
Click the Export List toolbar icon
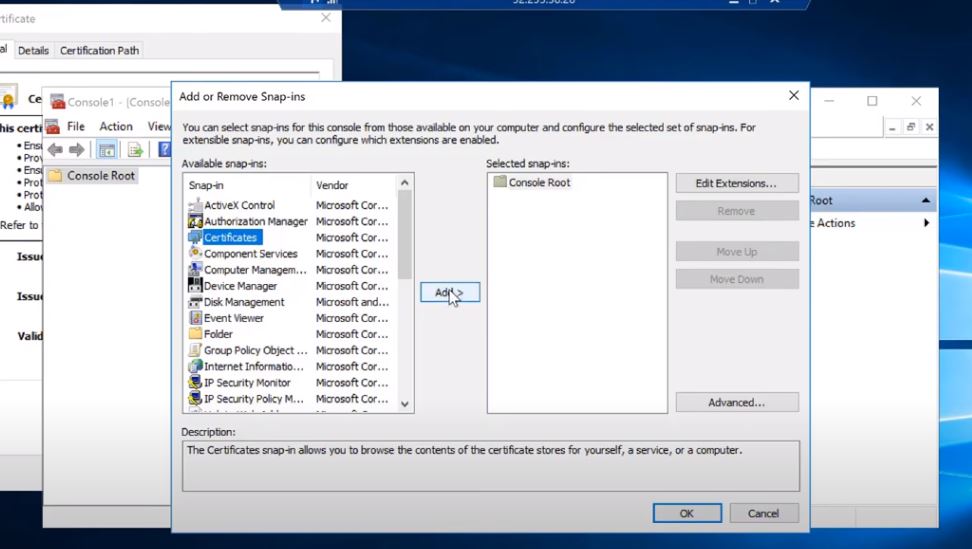click(x=135, y=149)
